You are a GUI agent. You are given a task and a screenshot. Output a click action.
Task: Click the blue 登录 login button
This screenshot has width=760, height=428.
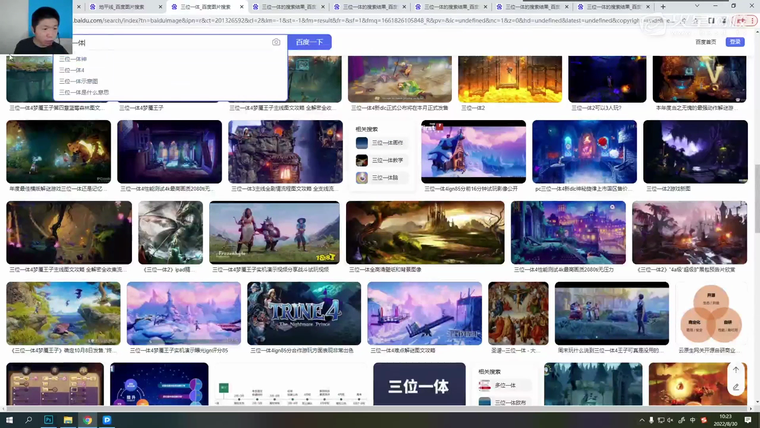pos(735,42)
